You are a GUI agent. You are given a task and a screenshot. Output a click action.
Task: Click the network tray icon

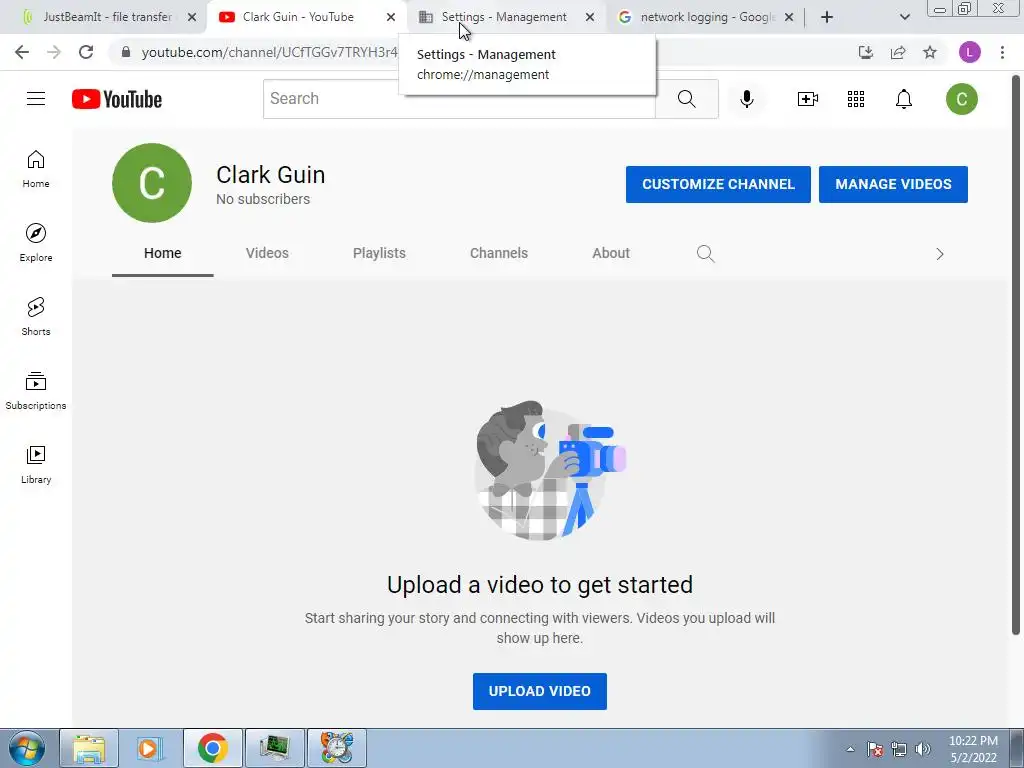(899, 749)
